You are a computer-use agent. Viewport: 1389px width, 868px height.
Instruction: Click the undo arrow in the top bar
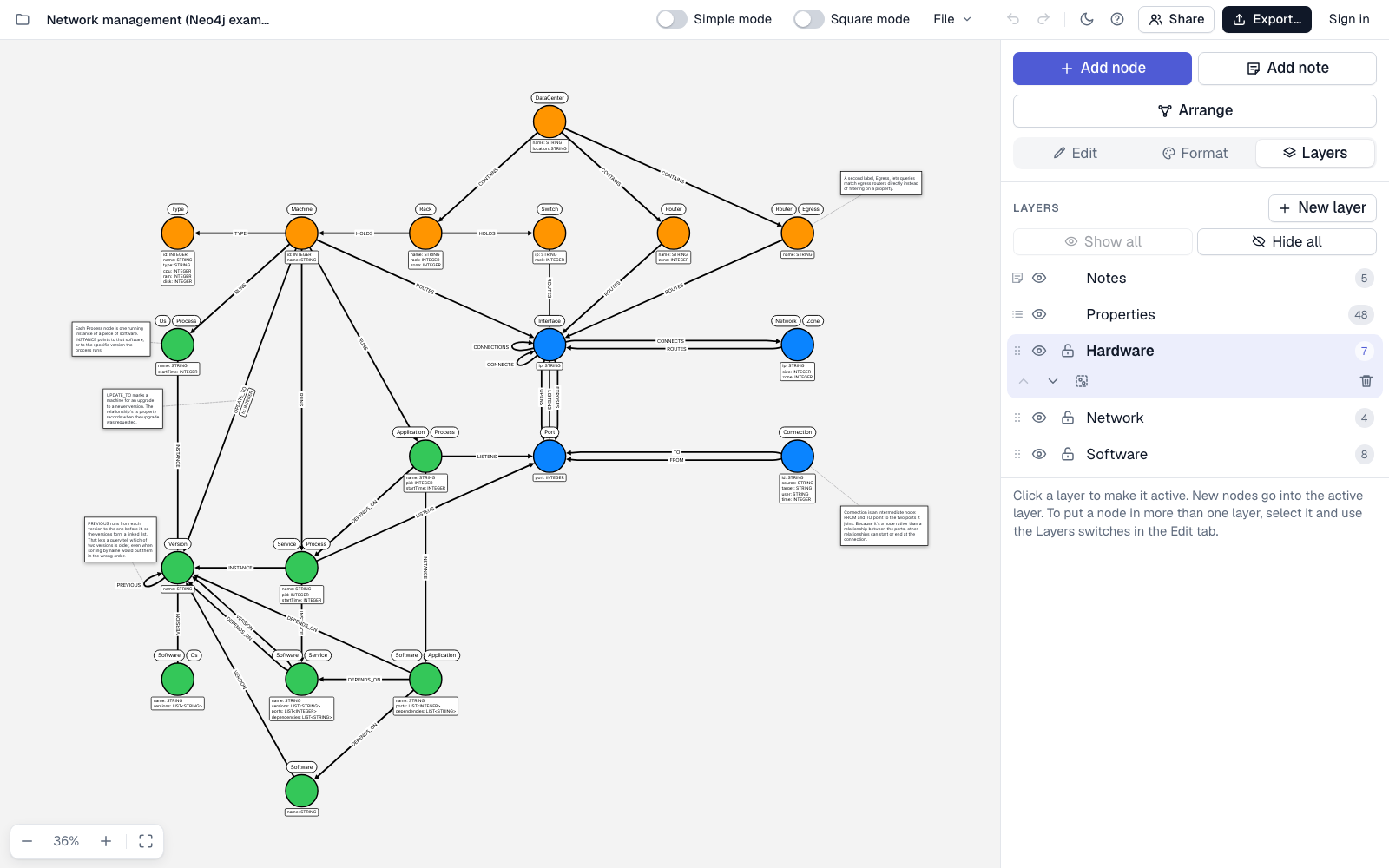pyautogui.click(x=1013, y=19)
